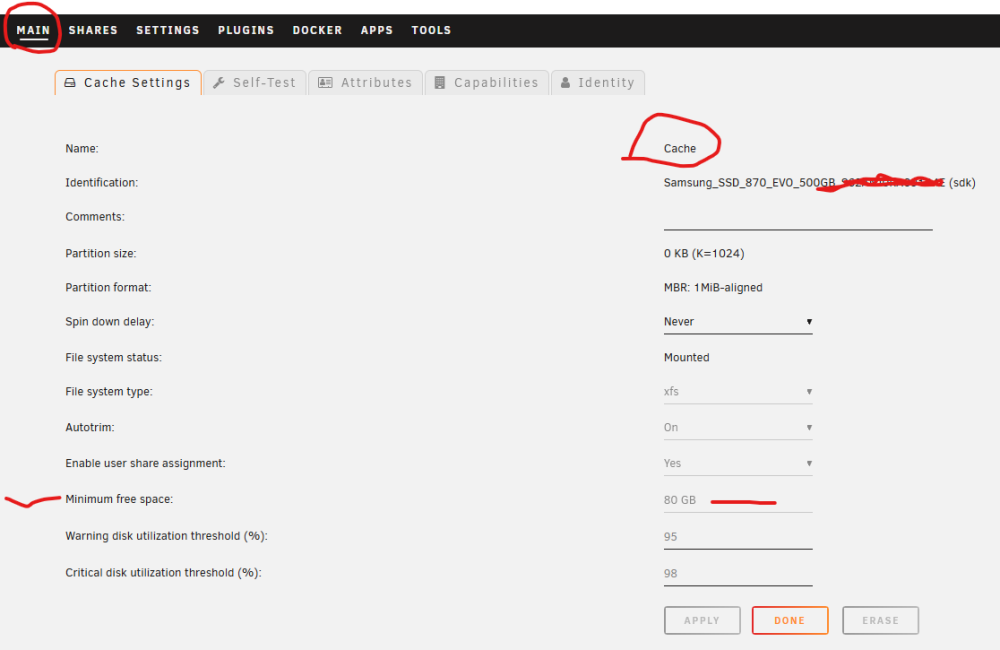The image size is (1000, 650).
Task: Switch to the Attributes tab
Action: pos(365,83)
